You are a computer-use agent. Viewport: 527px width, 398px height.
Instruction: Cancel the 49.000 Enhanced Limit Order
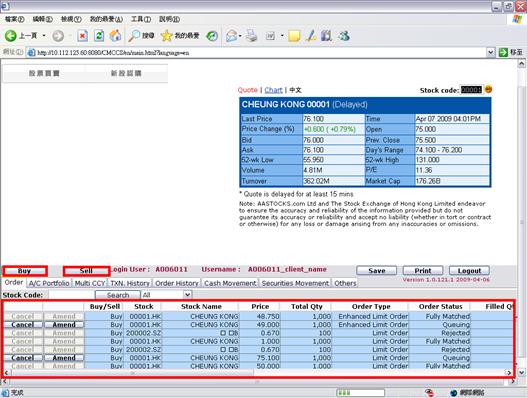[x=23, y=324]
